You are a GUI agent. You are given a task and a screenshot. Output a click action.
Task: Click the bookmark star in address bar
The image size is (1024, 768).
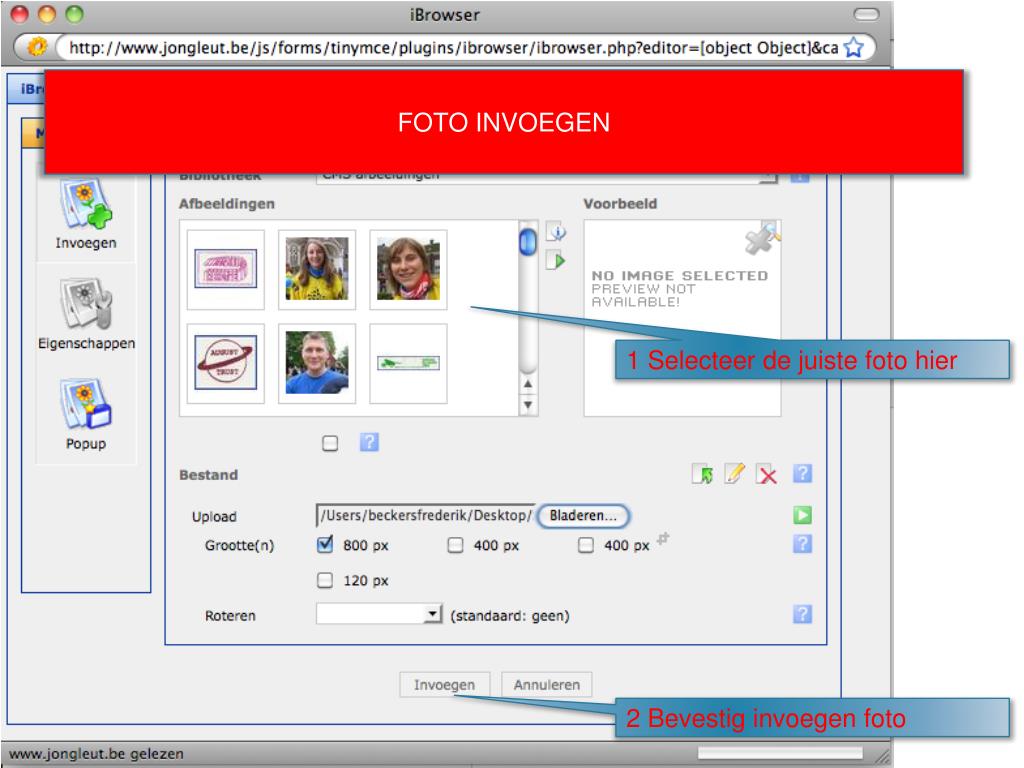(854, 48)
